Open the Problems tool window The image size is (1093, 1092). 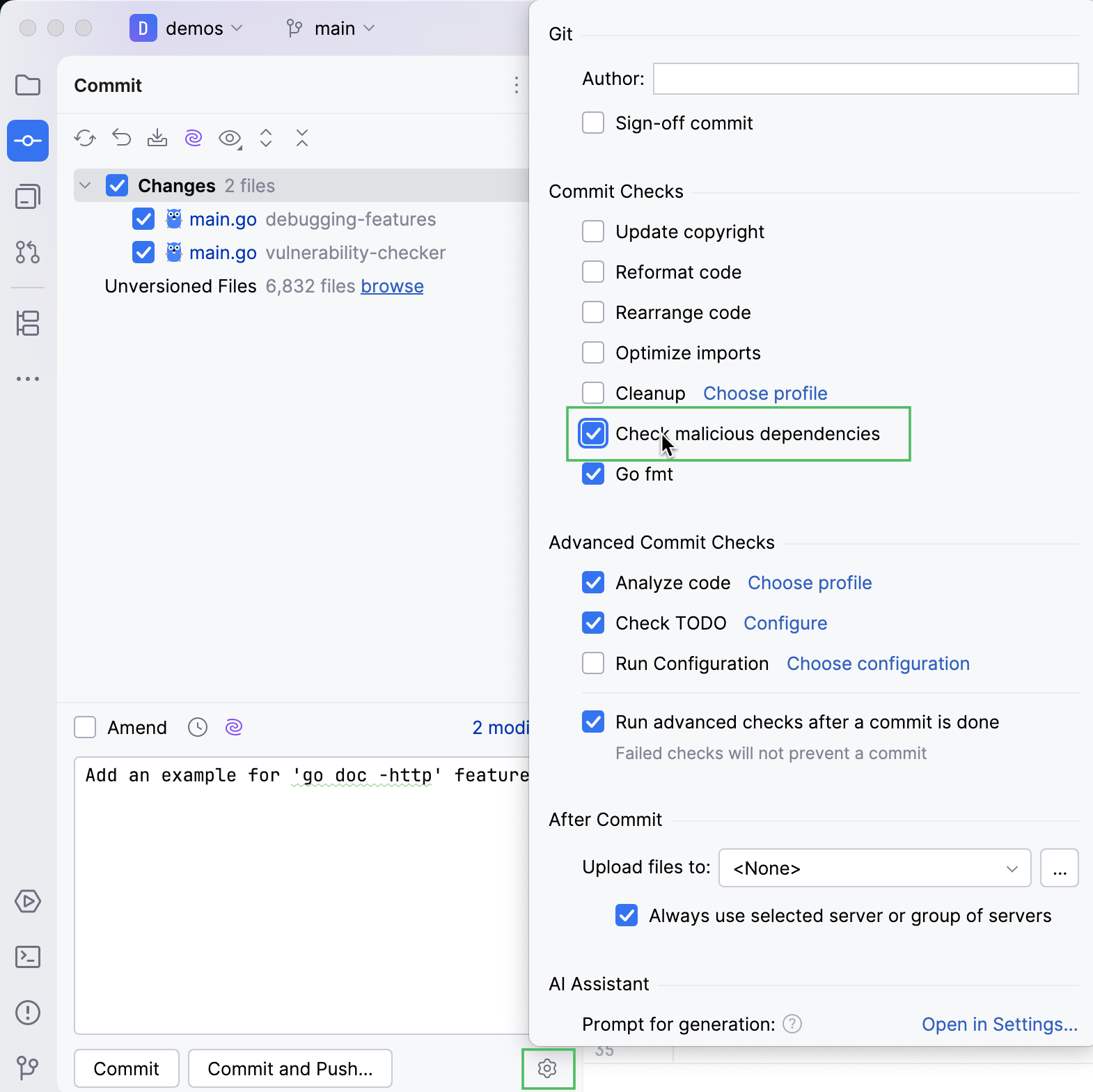point(28,1013)
